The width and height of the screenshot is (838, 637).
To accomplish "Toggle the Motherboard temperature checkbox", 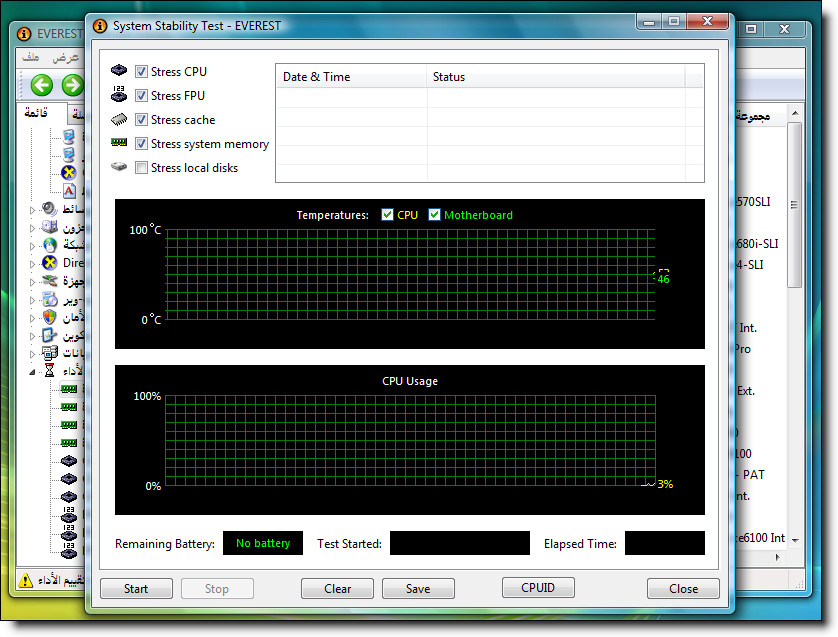I will [434, 215].
